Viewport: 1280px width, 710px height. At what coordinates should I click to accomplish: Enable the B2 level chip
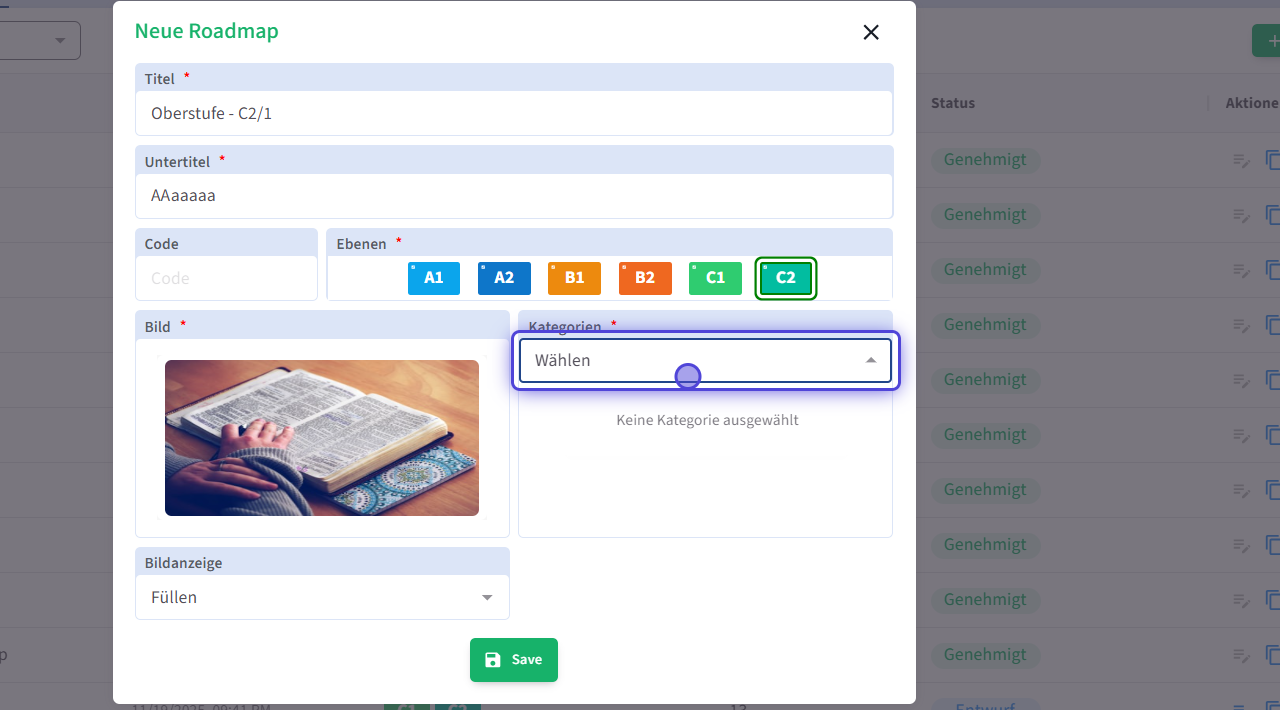tap(645, 278)
